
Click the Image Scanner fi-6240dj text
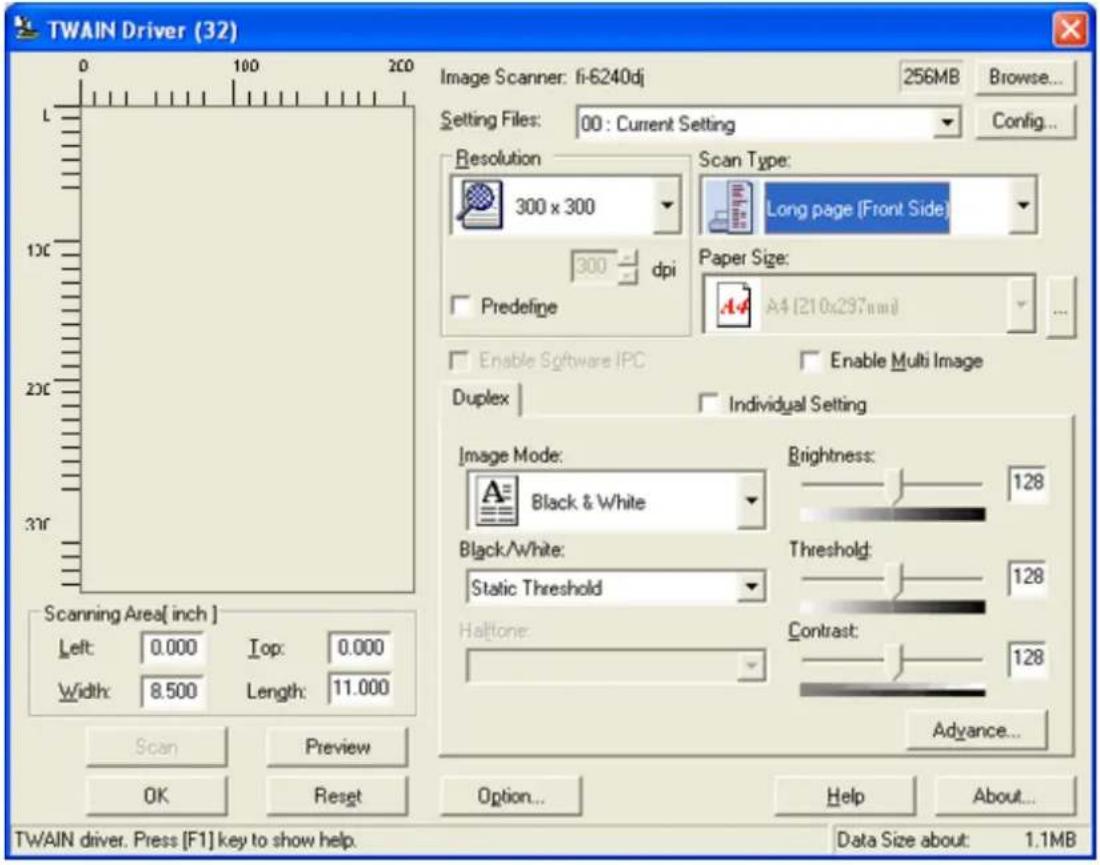[542, 76]
